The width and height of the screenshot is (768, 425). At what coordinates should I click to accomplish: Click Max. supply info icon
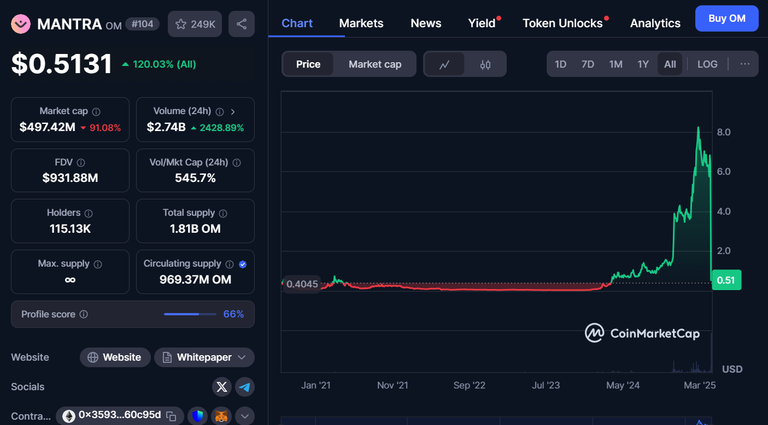coord(98,264)
